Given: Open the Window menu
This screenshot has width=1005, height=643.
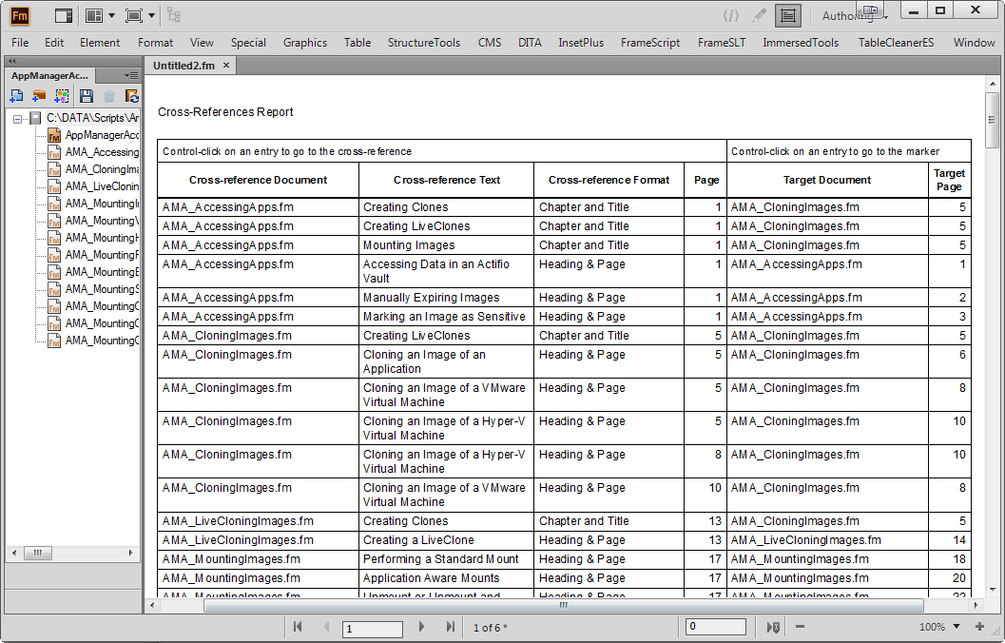Looking at the screenshot, I should click(x=974, y=43).
